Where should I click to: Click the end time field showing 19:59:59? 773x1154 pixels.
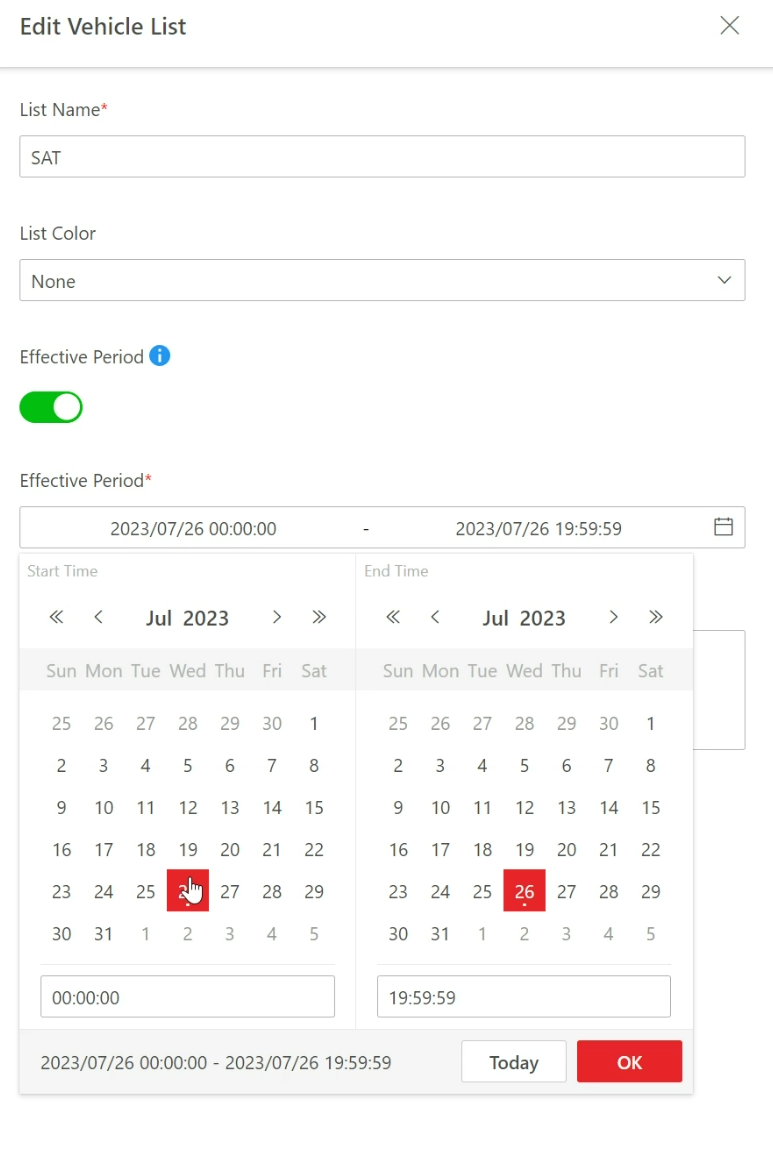(523, 997)
